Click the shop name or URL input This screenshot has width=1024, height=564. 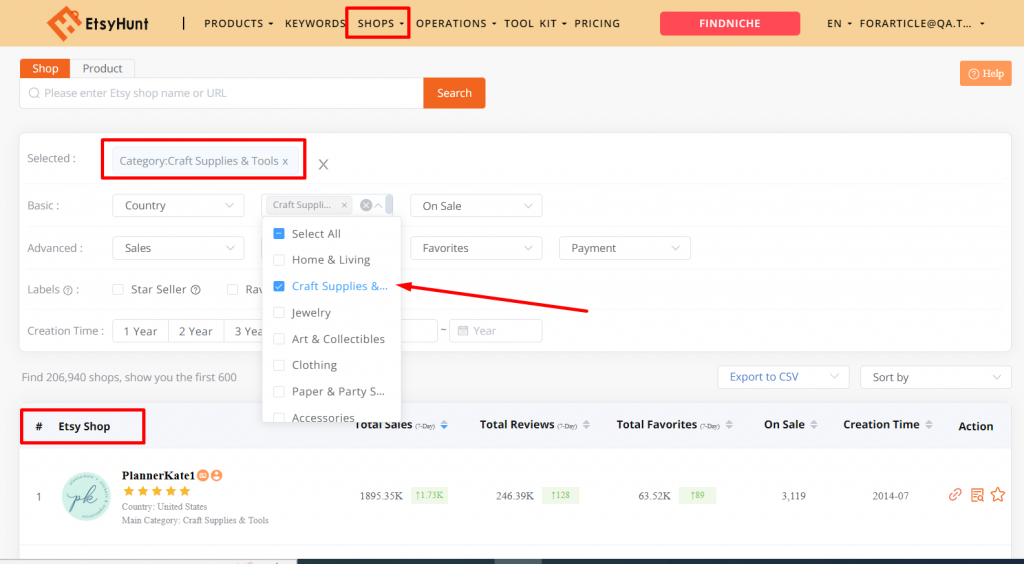pyautogui.click(x=222, y=93)
